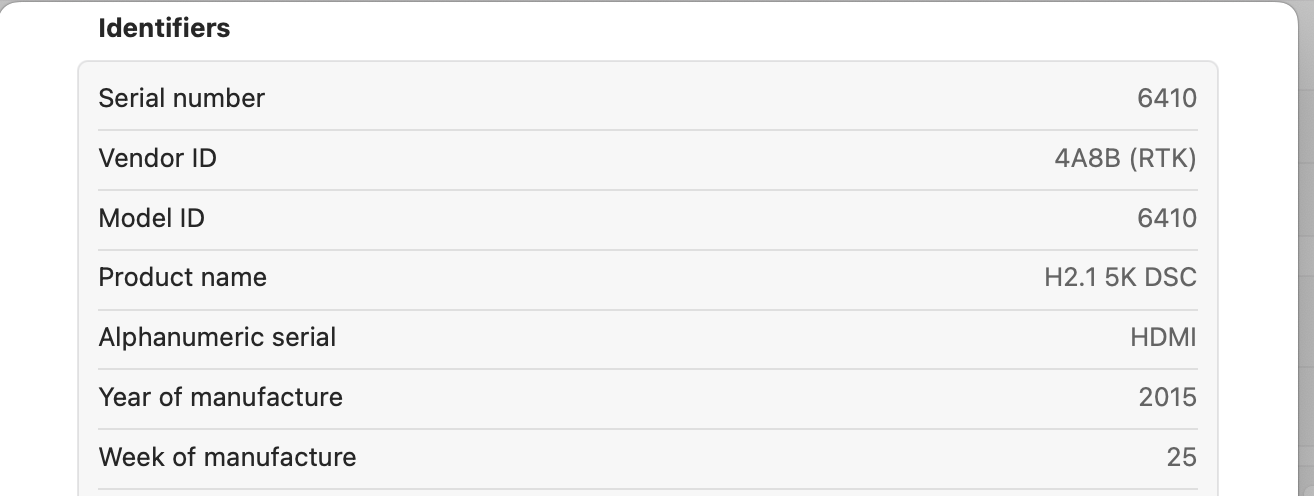Select the Serial number label
The height and width of the screenshot is (496, 1314).
[181, 99]
